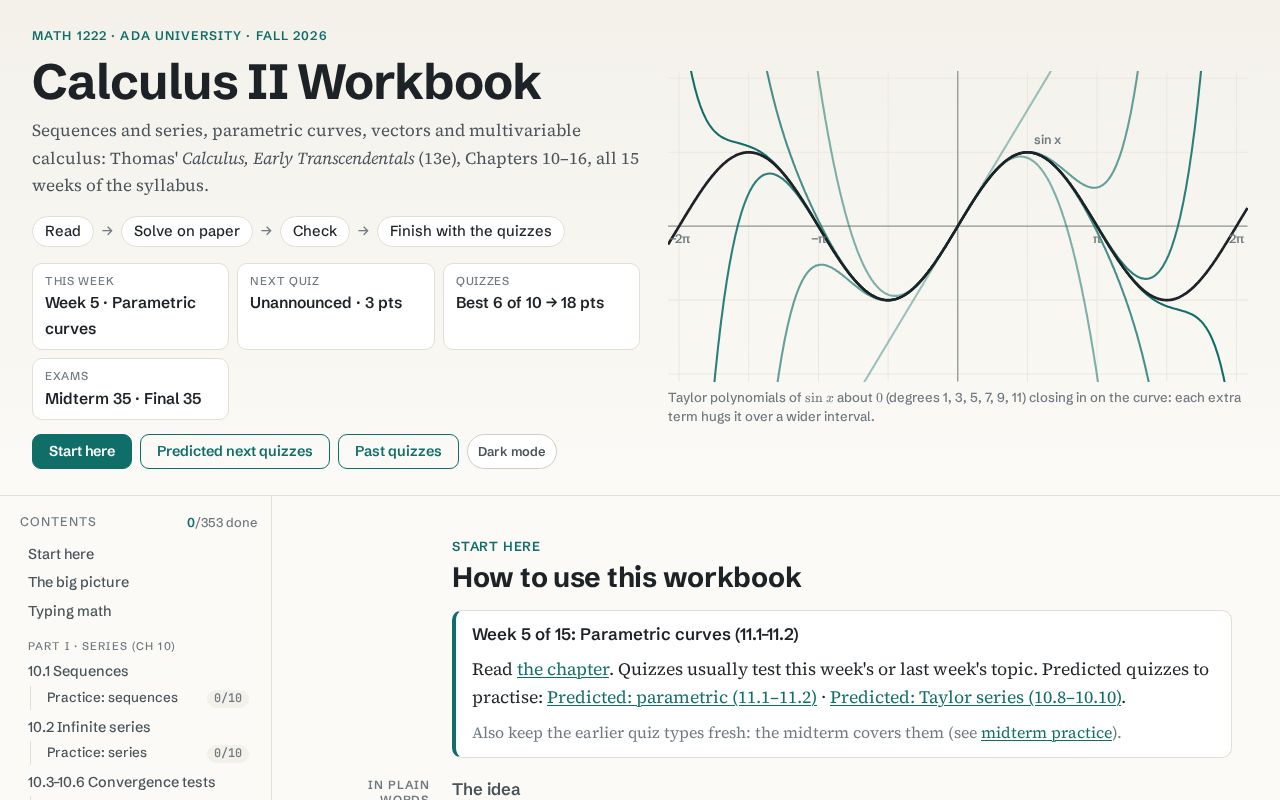The image size is (1280, 800).
Task: Click 'Week 5 of 15: Parametric curves (11.1–11.2)' text
Action: tap(635, 635)
